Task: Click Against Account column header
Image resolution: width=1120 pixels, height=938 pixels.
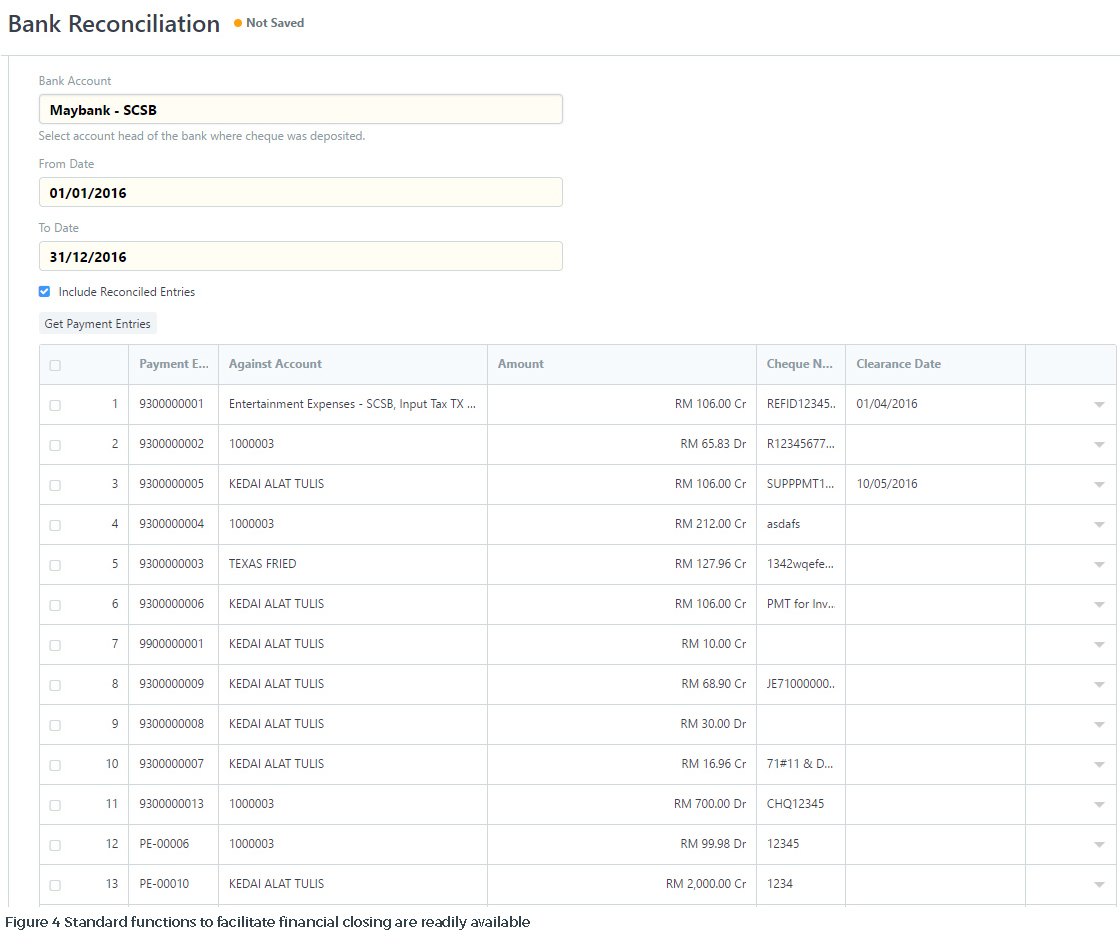Action: coord(275,364)
